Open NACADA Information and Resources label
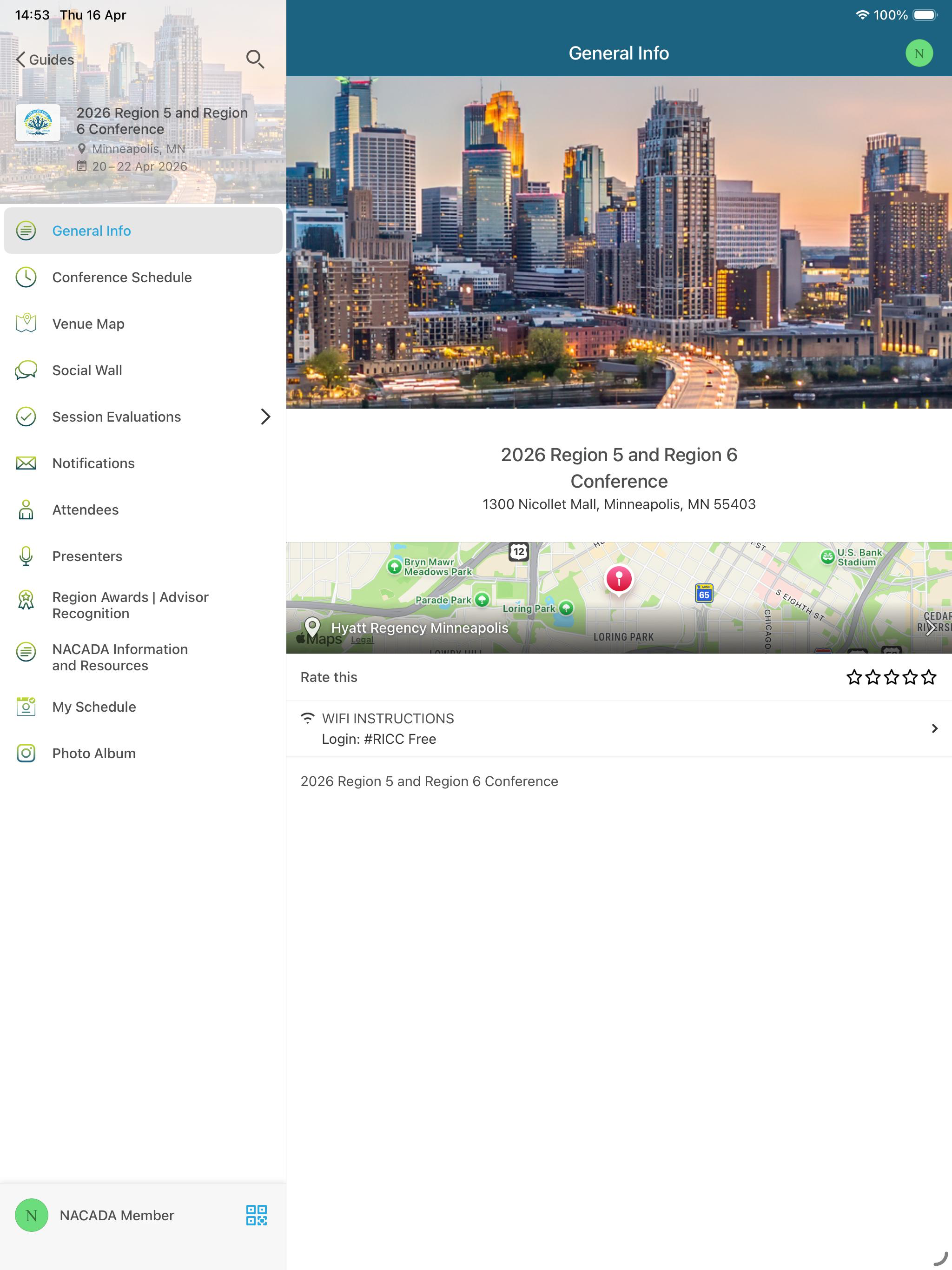 (x=120, y=657)
